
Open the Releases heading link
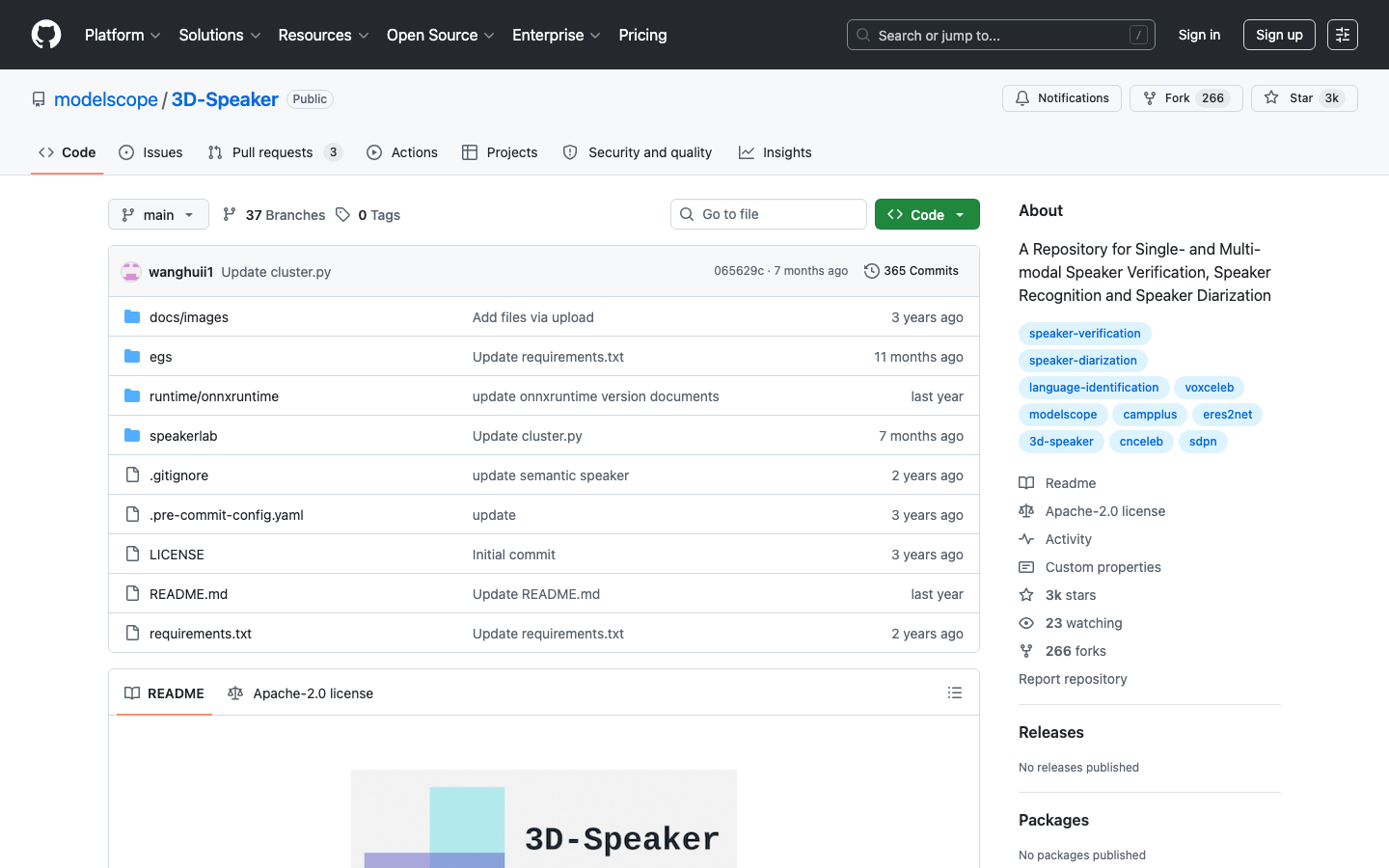[x=1051, y=732]
